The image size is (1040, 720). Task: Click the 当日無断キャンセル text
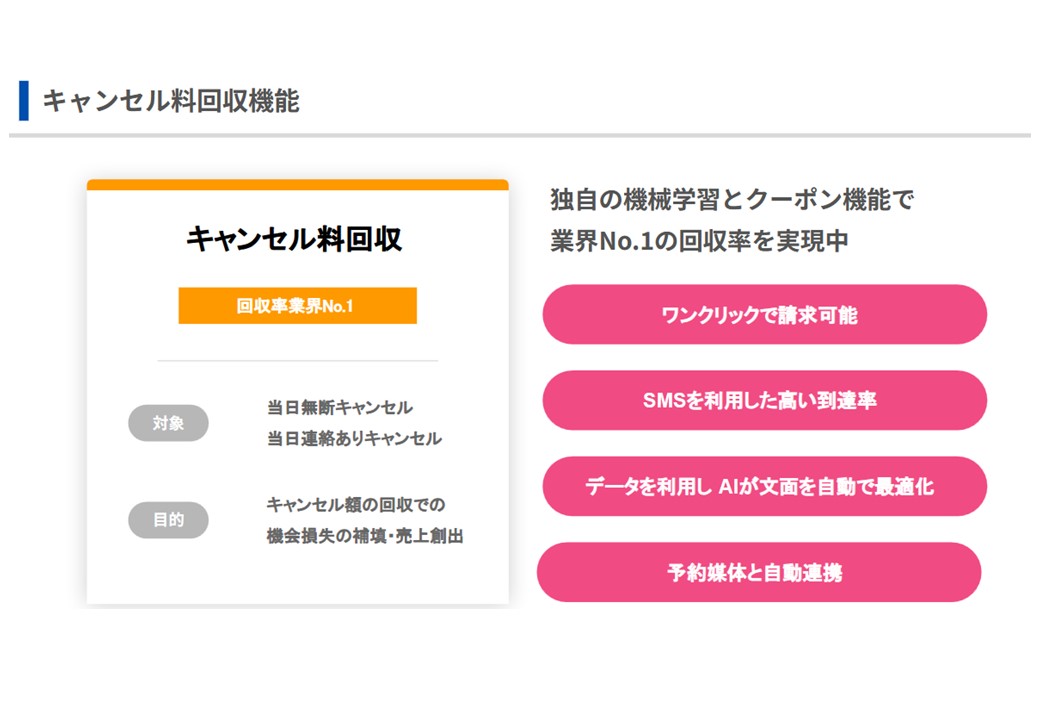tap(340, 407)
